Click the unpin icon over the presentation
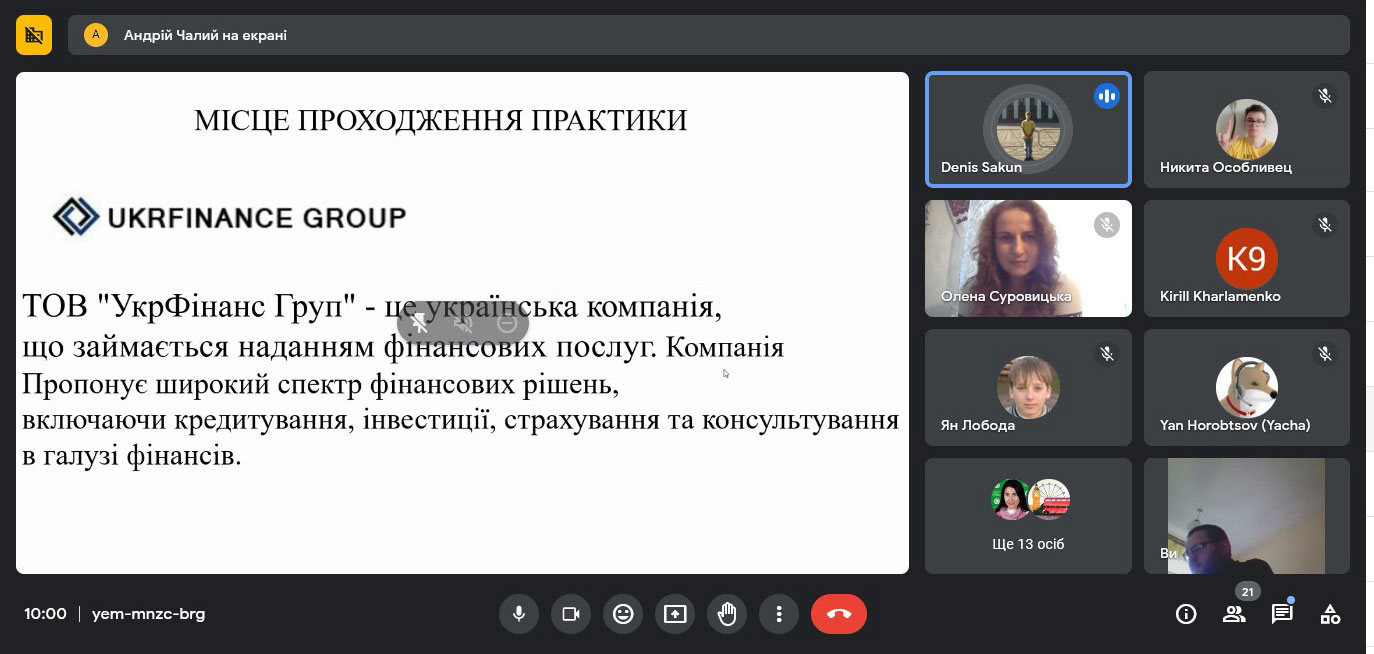Image resolution: width=1374 pixels, height=654 pixels. [x=420, y=323]
